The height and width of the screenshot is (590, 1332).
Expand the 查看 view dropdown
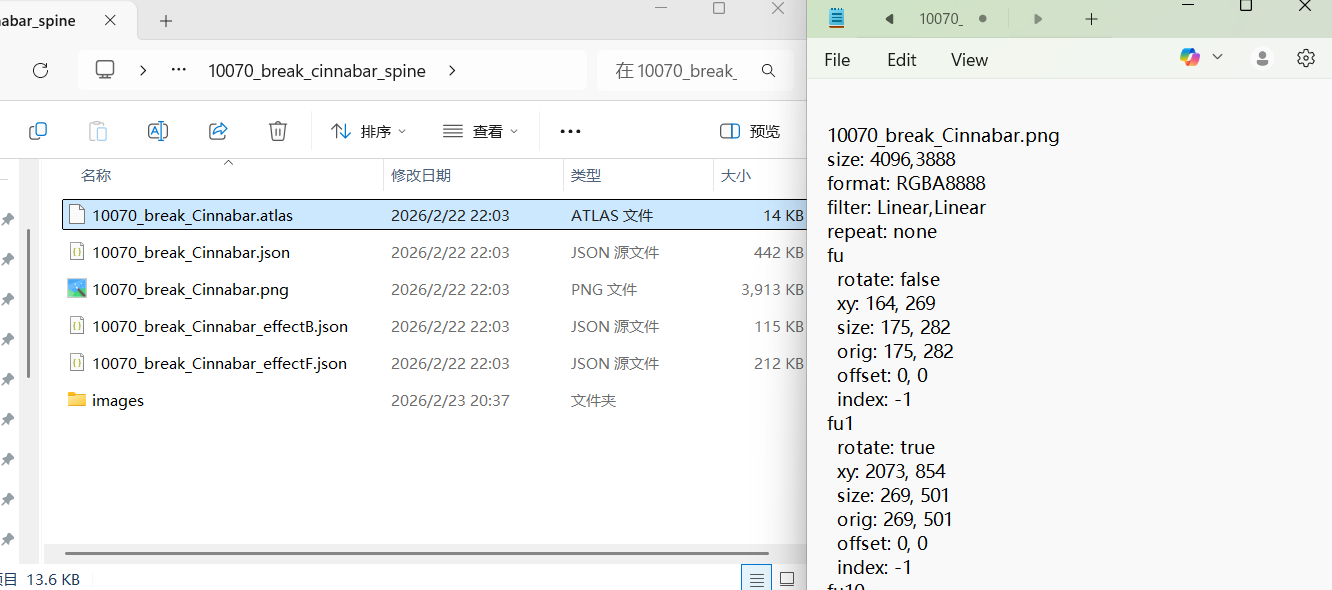pyautogui.click(x=481, y=131)
